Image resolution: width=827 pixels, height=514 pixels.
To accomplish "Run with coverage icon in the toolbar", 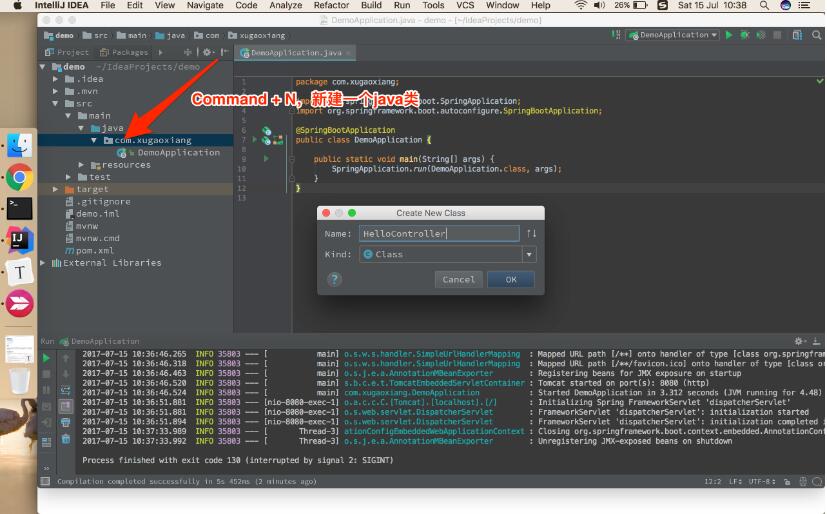I will pyautogui.click(x=761, y=35).
